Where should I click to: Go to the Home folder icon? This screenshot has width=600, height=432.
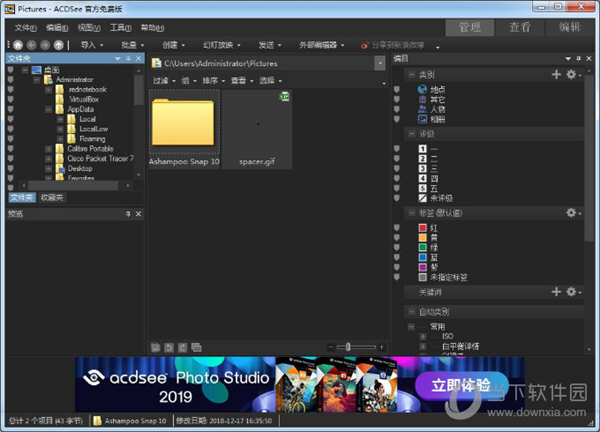point(18,45)
